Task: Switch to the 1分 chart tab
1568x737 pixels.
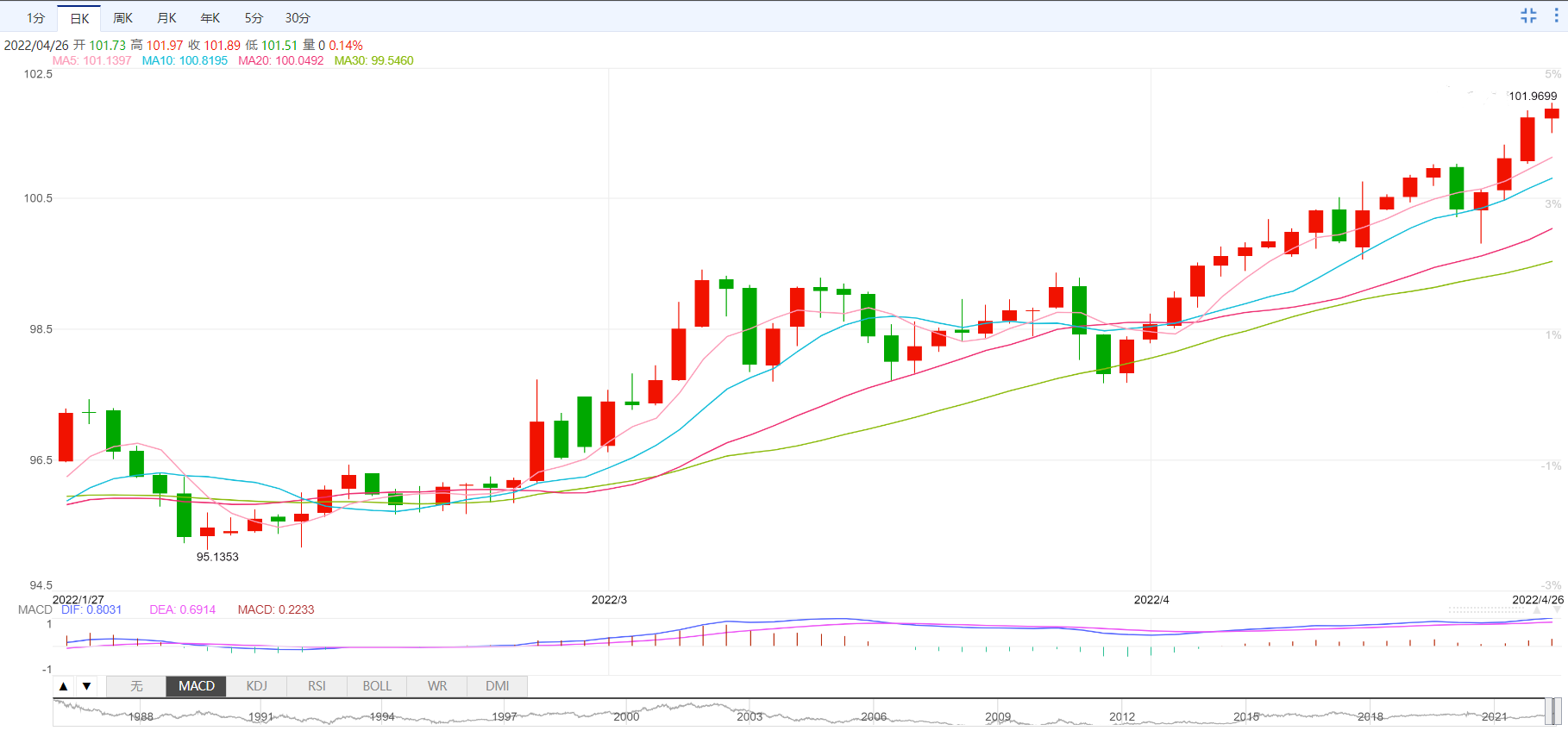Action: pyautogui.click(x=35, y=18)
